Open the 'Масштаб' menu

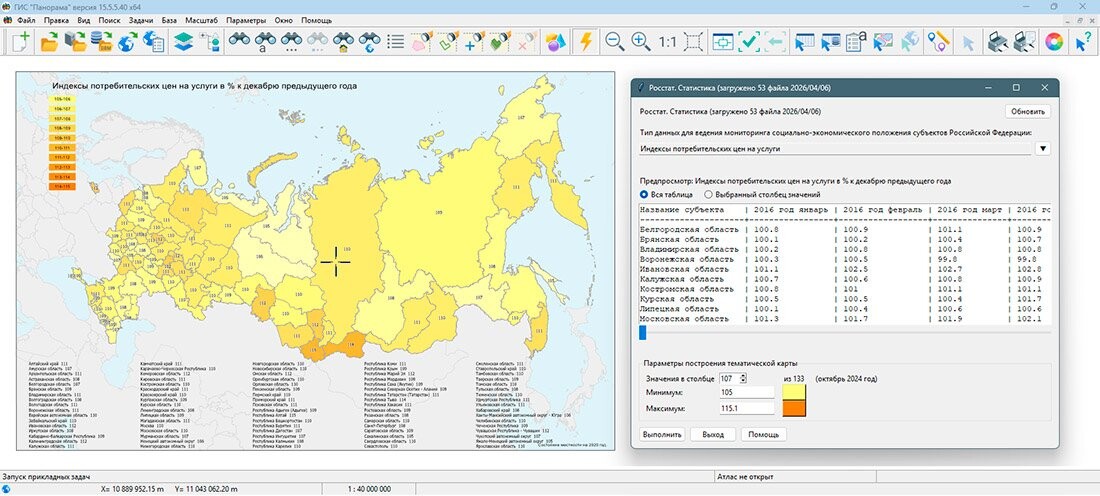[201, 20]
